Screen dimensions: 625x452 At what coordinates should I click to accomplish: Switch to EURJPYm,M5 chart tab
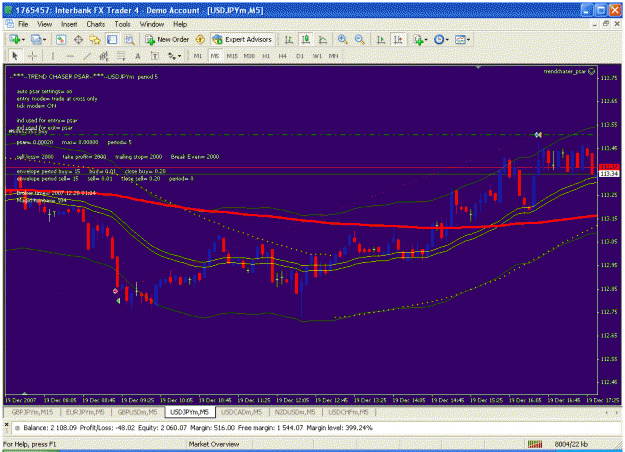(x=85, y=412)
